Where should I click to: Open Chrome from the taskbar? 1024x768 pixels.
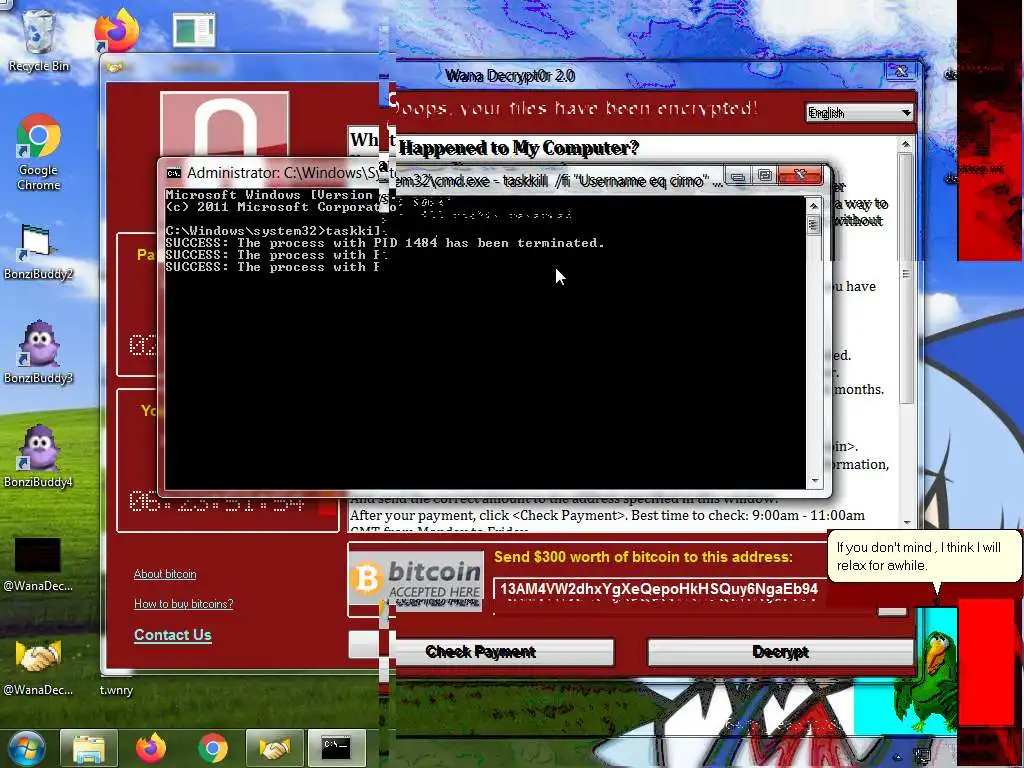[213, 748]
